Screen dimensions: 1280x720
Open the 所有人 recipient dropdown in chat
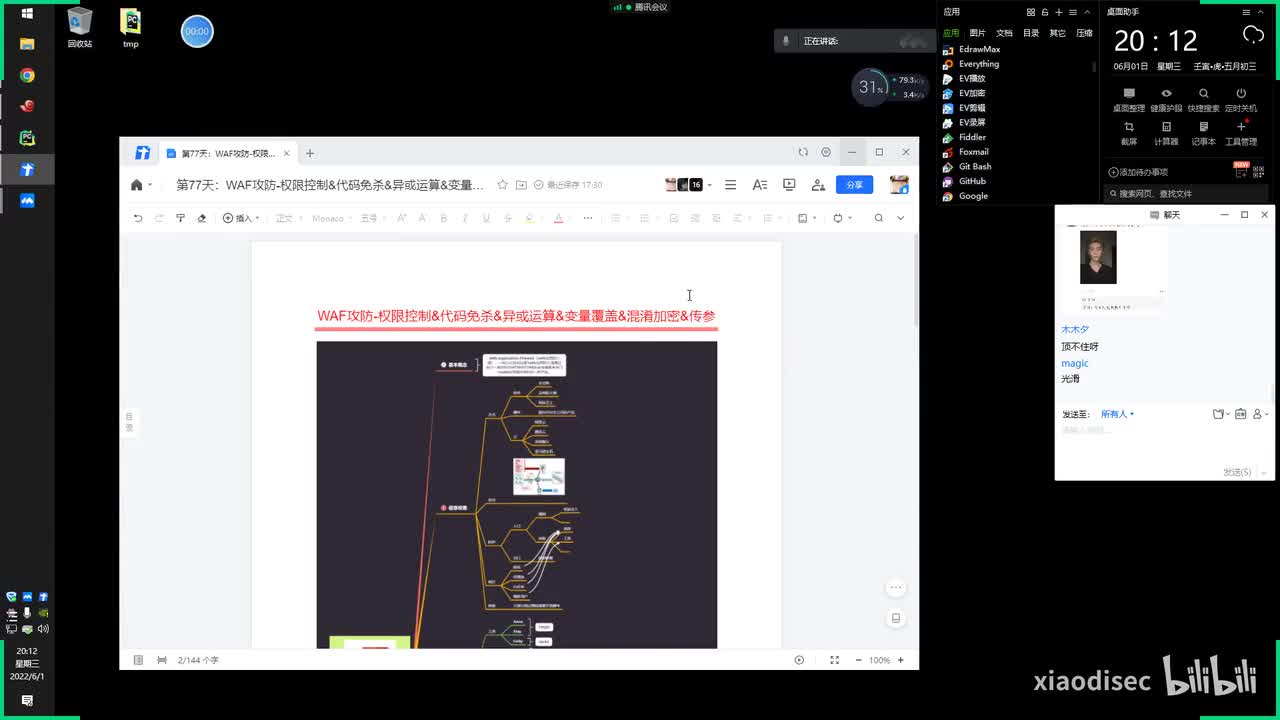(1117, 414)
